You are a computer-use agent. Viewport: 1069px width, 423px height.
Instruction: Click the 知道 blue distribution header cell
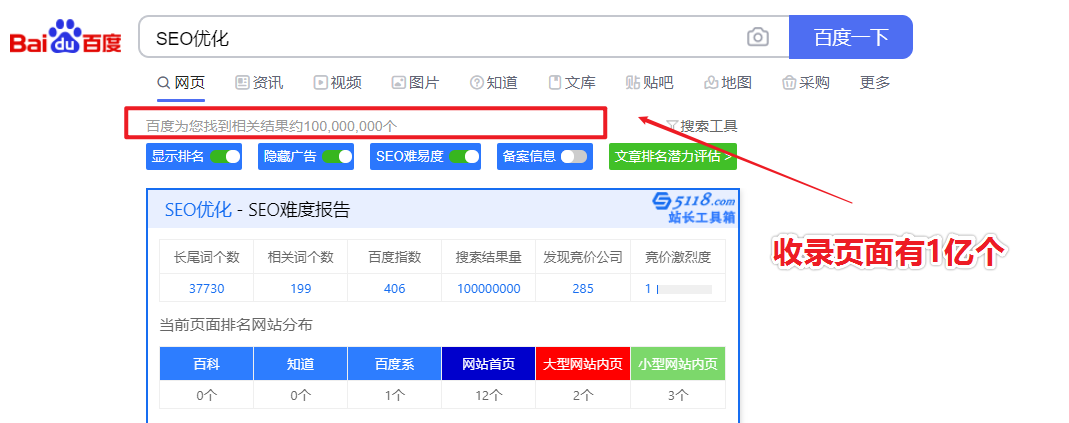click(x=301, y=364)
